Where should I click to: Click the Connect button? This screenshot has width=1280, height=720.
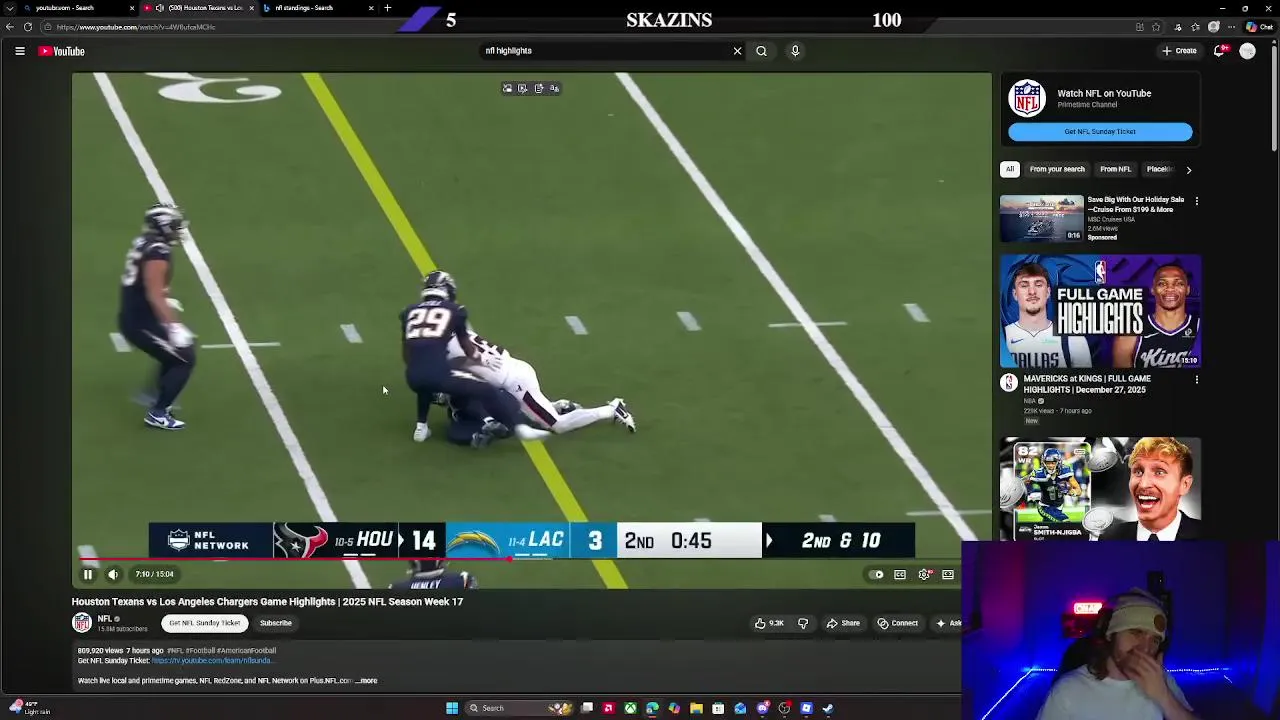tap(897, 623)
